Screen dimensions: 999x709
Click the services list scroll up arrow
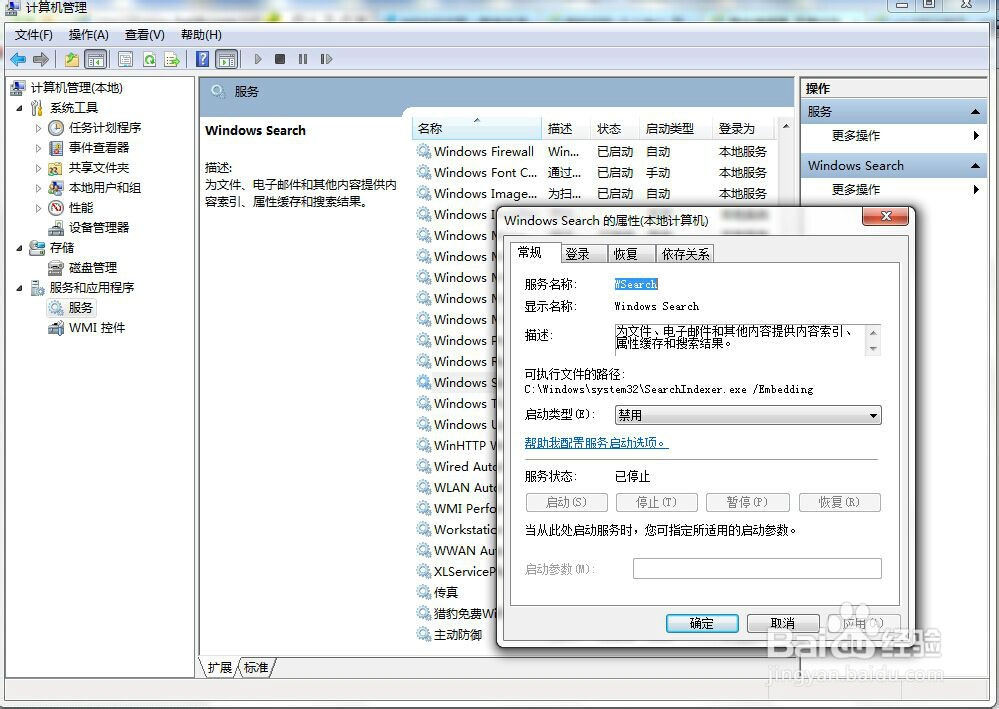pos(786,127)
